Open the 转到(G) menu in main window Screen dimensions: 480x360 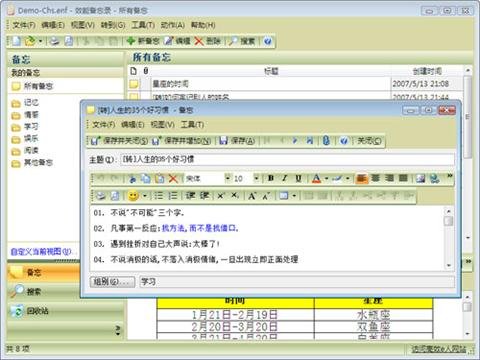[x=113, y=25]
